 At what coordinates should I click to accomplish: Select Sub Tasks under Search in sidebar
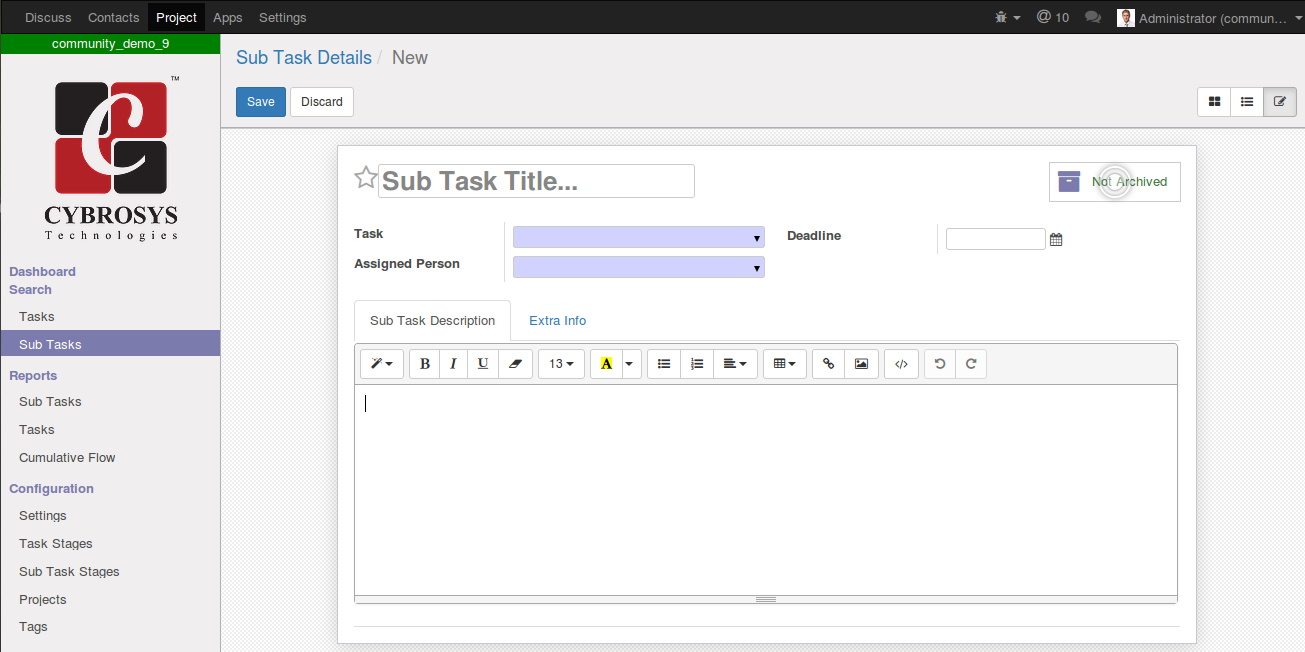click(x=110, y=344)
